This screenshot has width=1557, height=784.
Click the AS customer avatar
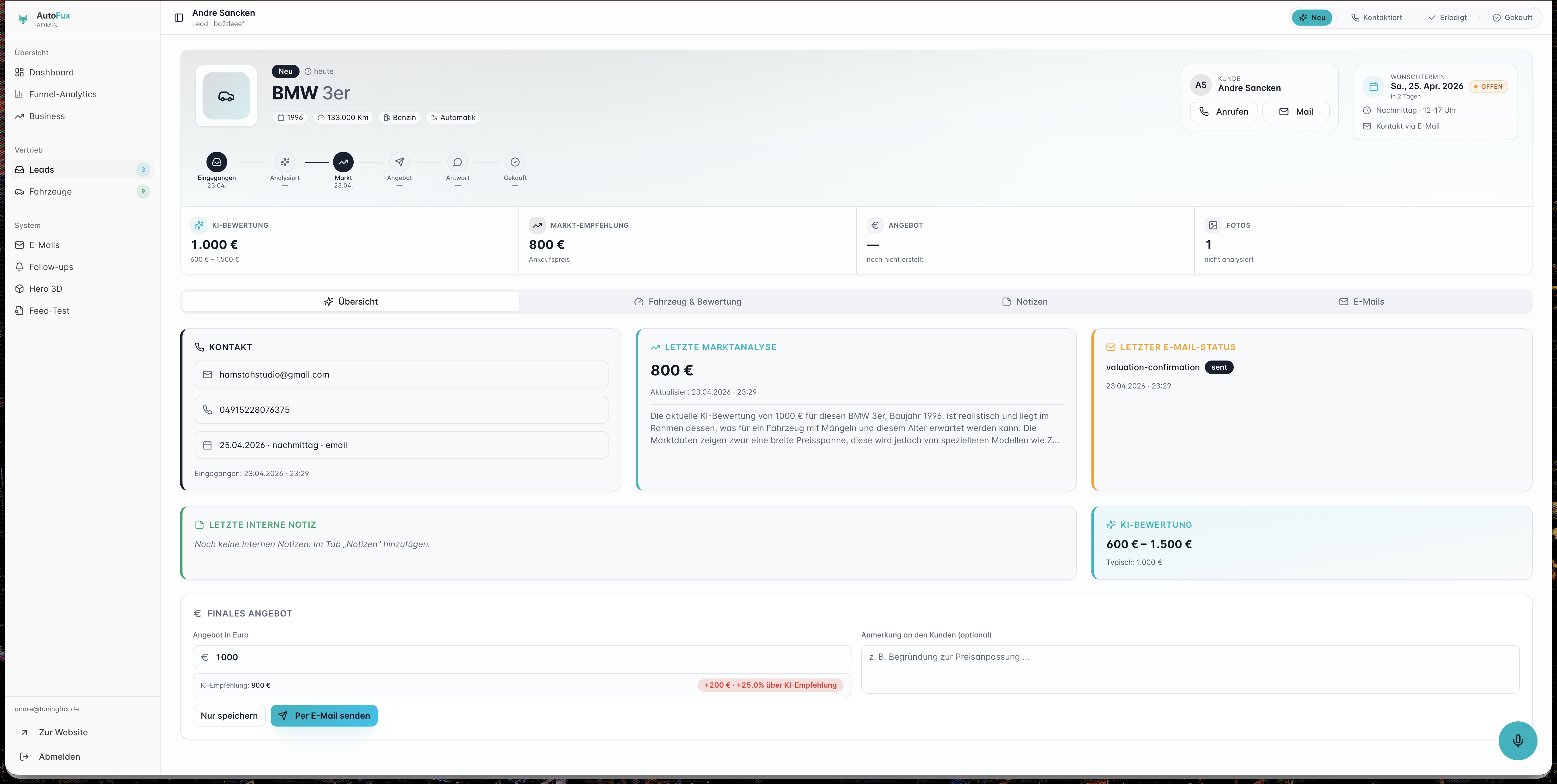(x=1201, y=85)
